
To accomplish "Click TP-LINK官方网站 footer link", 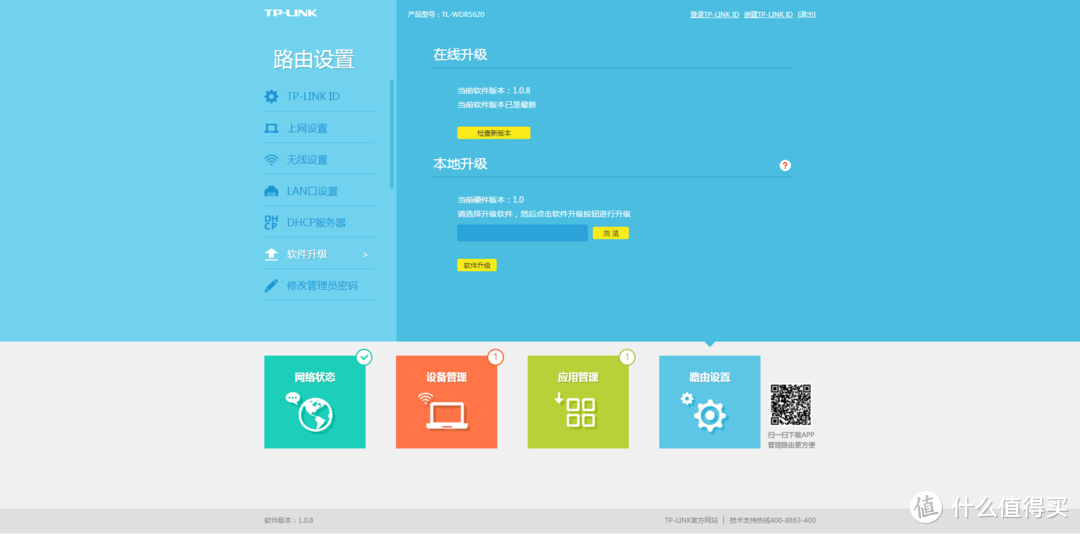I will (691, 520).
